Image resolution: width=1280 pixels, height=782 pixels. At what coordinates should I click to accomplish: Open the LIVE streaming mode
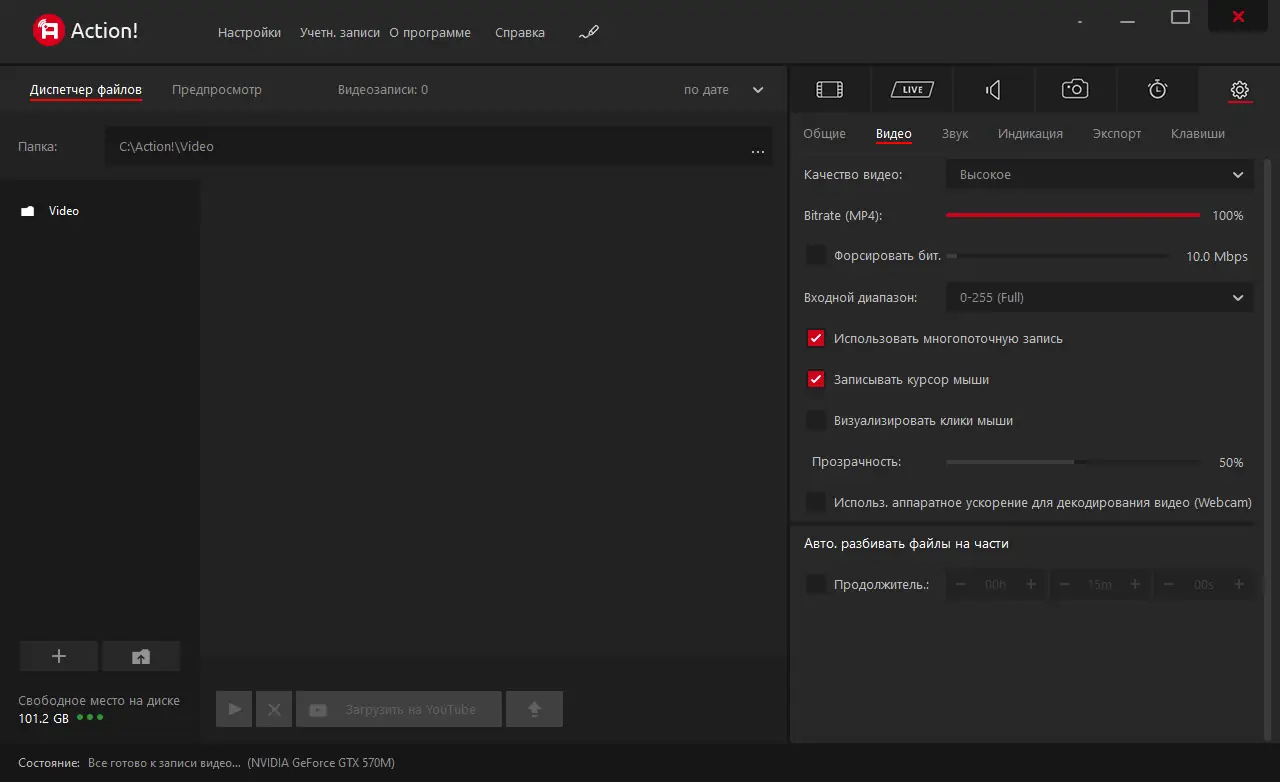coord(912,90)
